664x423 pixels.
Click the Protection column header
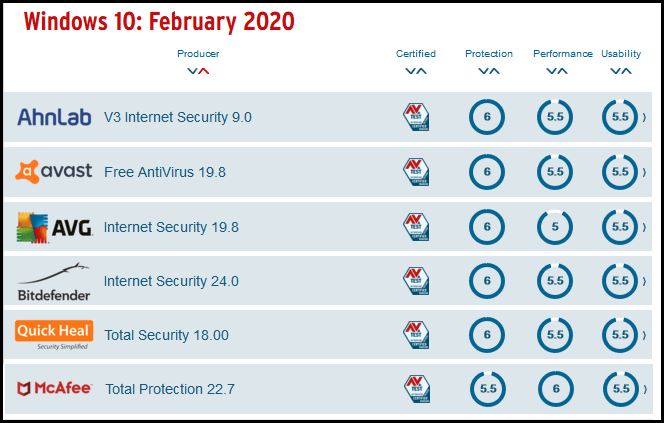click(x=489, y=54)
